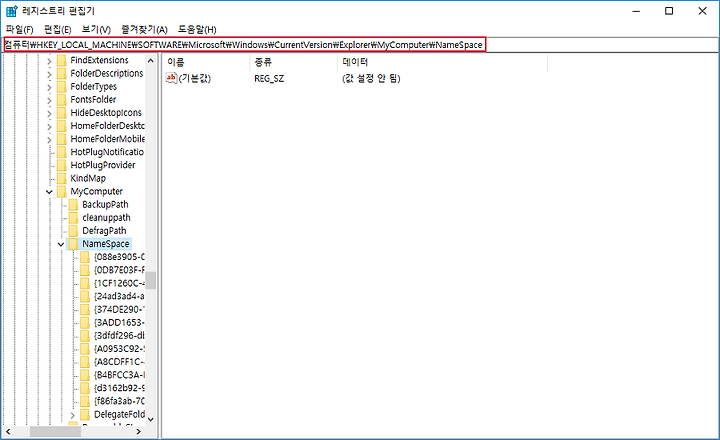Click the tree scroll up arrow
The width and height of the screenshot is (720, 440).
(x=151, y=61)
